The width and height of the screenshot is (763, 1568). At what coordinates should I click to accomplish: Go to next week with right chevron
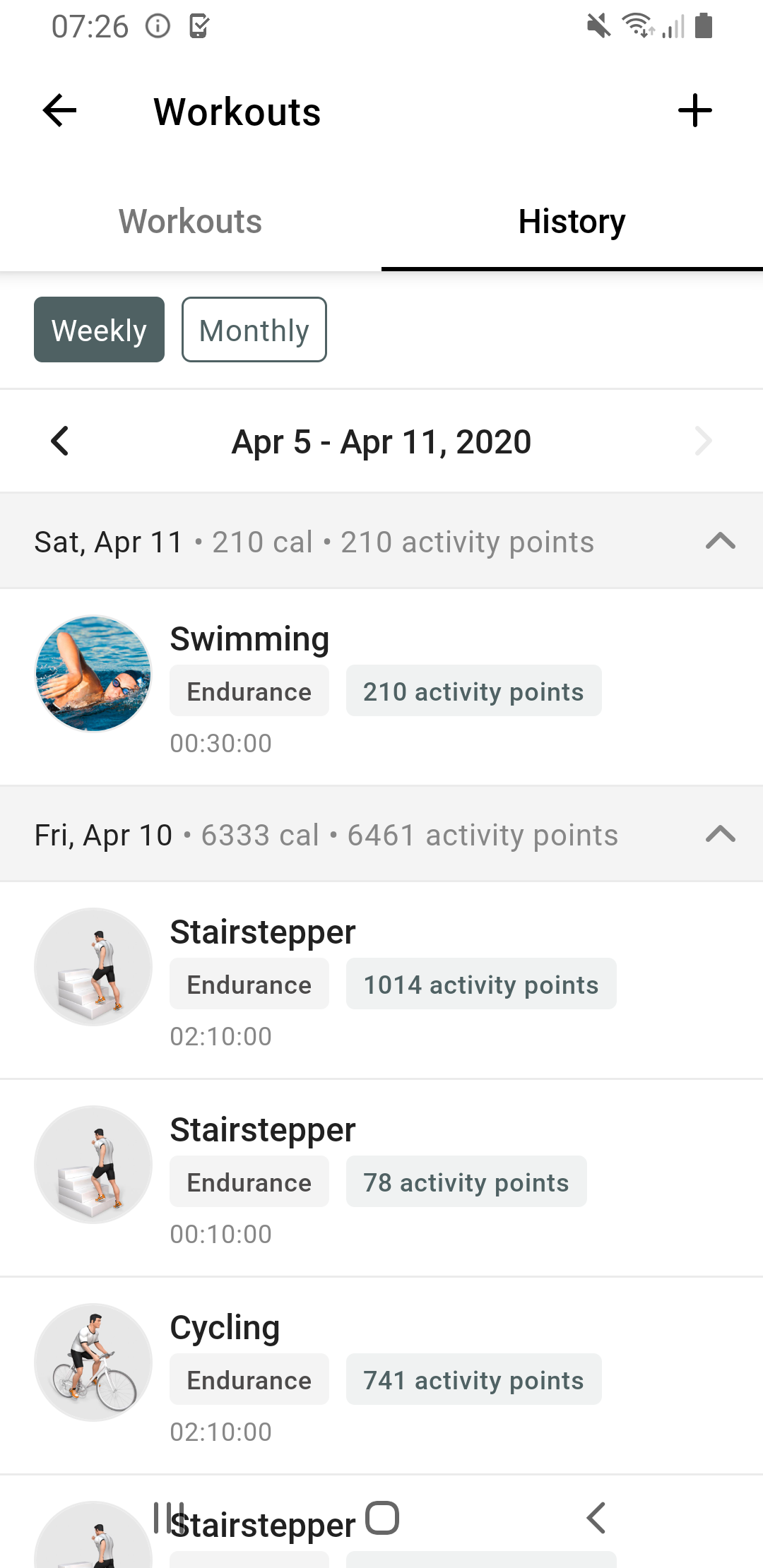click(703, 441)
